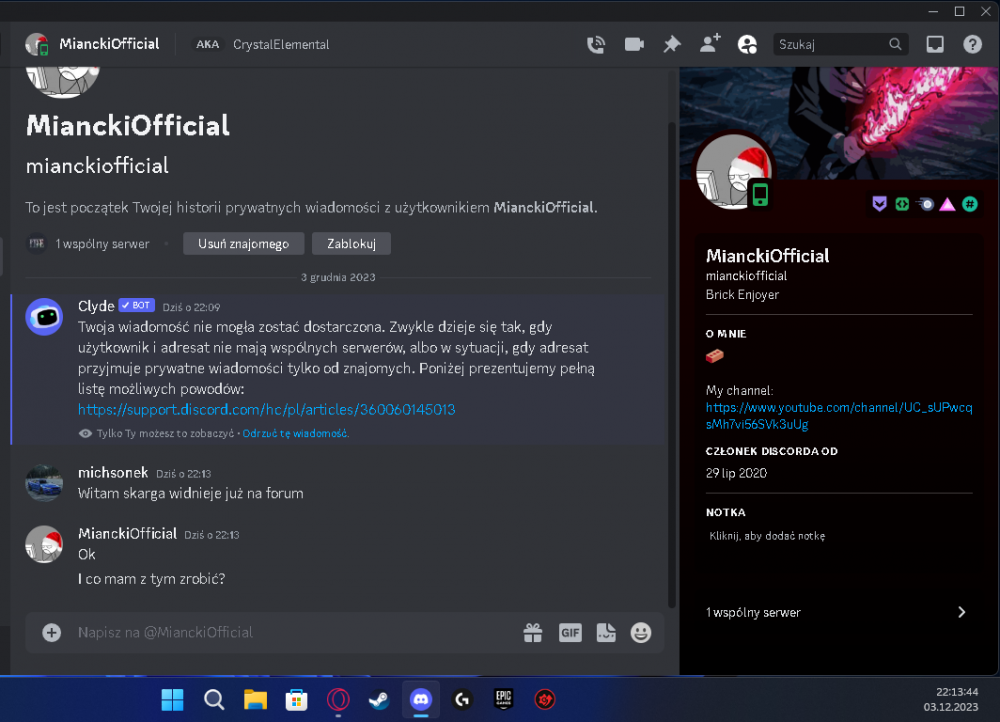Open File Explorer from taskbar
Screen dimensions: 1000x722
click(x=255, y=700)
